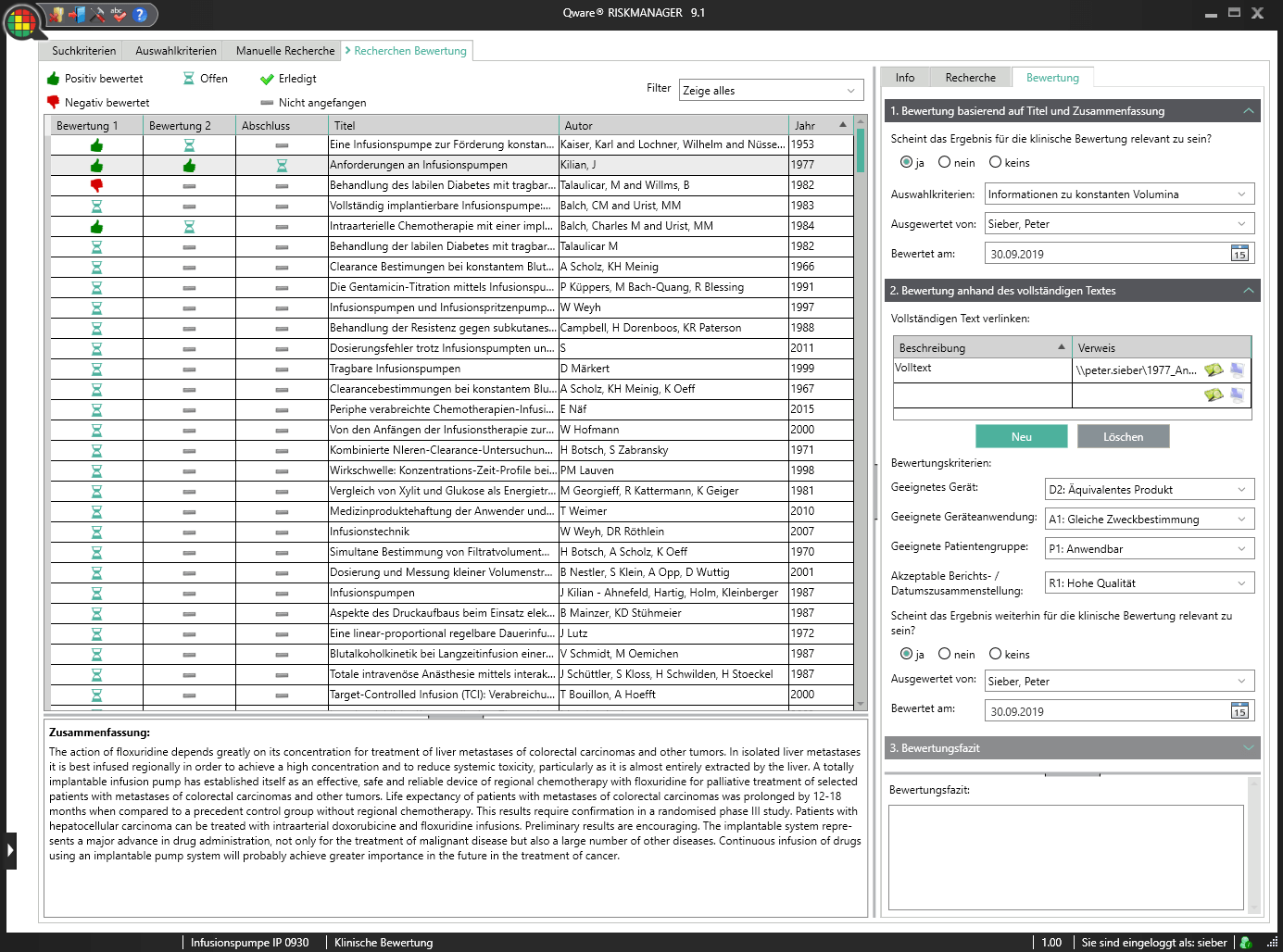Viewport: 1283px width, 952px height.
Task: Click the hourglass in Bewertung 2 of the 1953 row
Action: pyautogui.click(x=189, y=145)
